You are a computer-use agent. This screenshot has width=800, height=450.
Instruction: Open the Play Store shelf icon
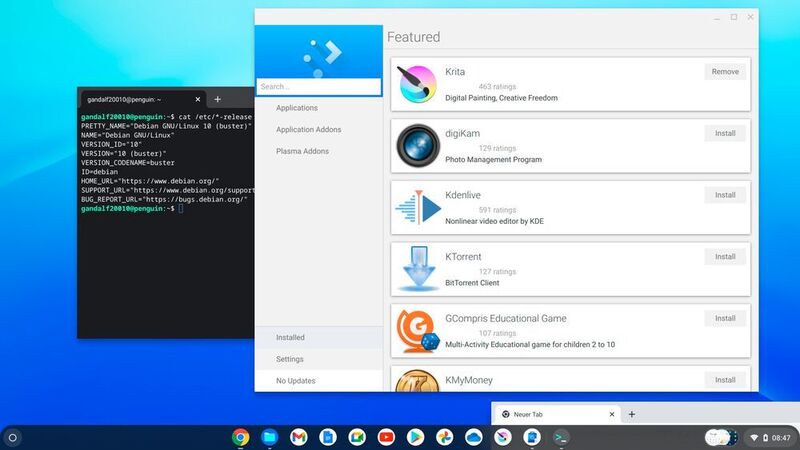tap(415, 437)
